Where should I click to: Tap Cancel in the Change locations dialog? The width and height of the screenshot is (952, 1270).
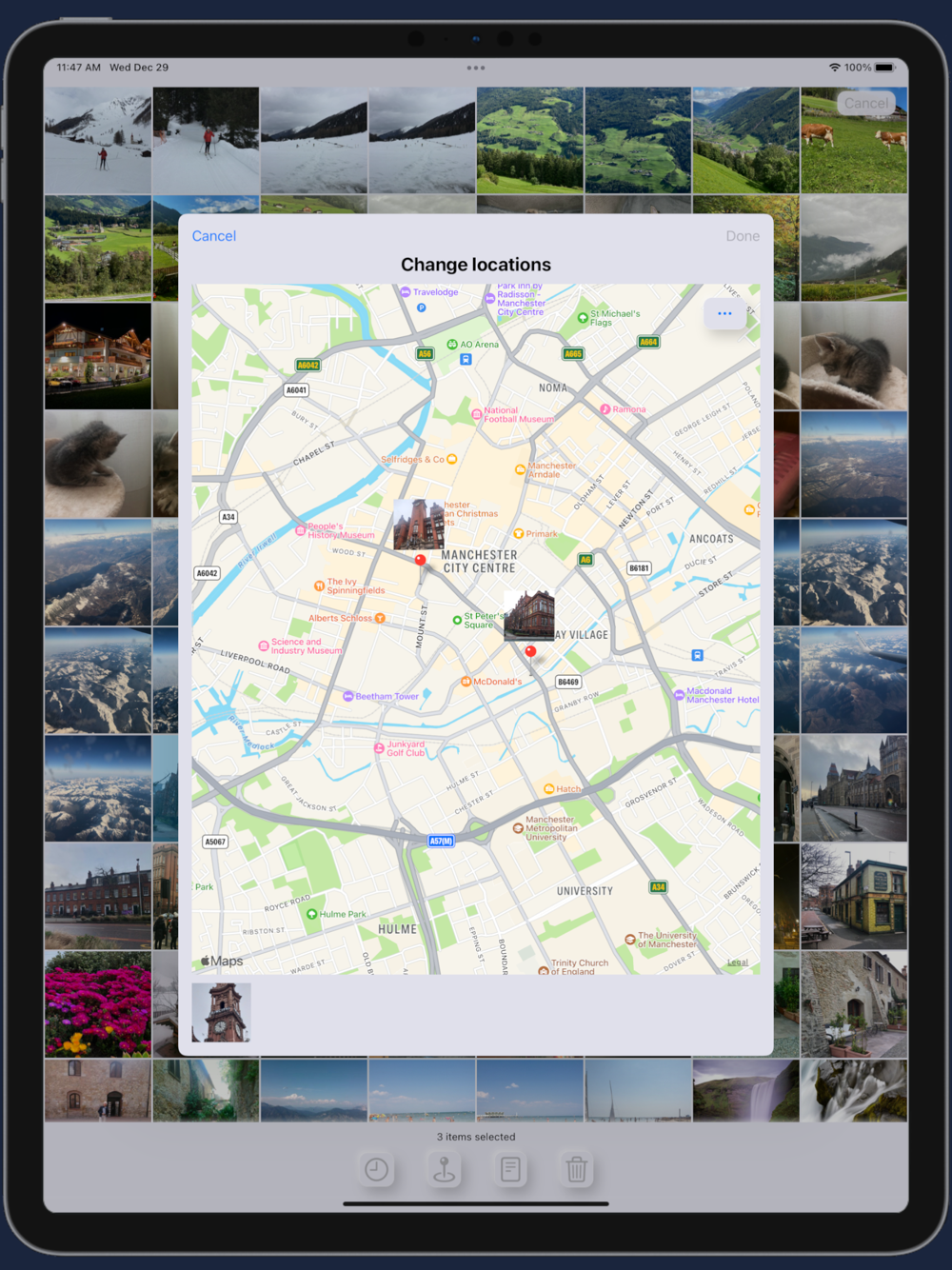pos(214,236)
